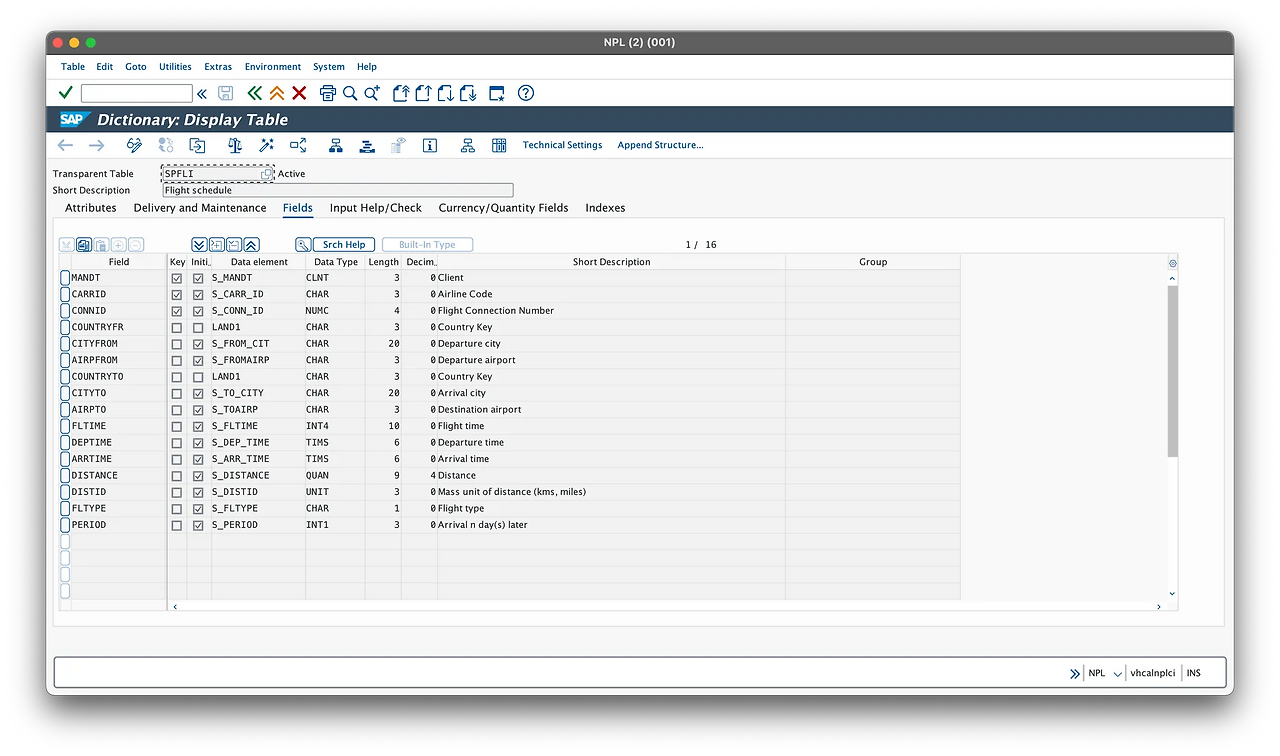
Task: Click the Display/Change pencil-glasses icon
Action: [x=134, y=145]
